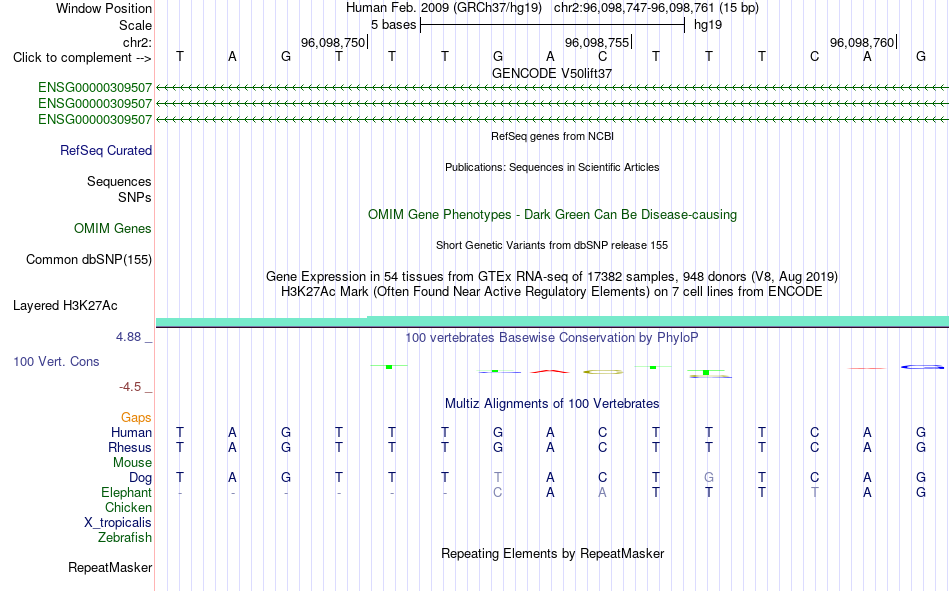Select the Zebrafish species label
The image size is (950, 591).
click(125, 537)
